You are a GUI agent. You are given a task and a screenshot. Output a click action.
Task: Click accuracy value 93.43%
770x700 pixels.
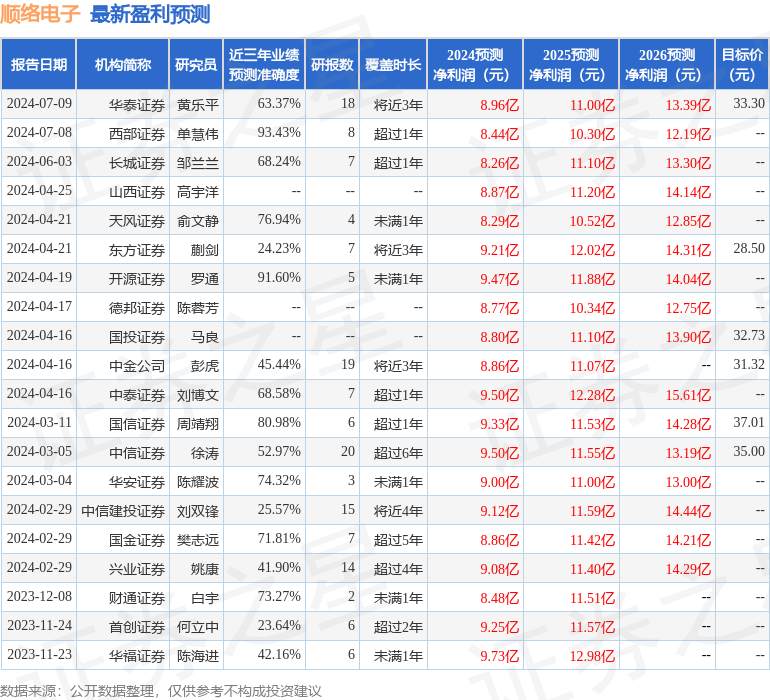tap(279, 133)
